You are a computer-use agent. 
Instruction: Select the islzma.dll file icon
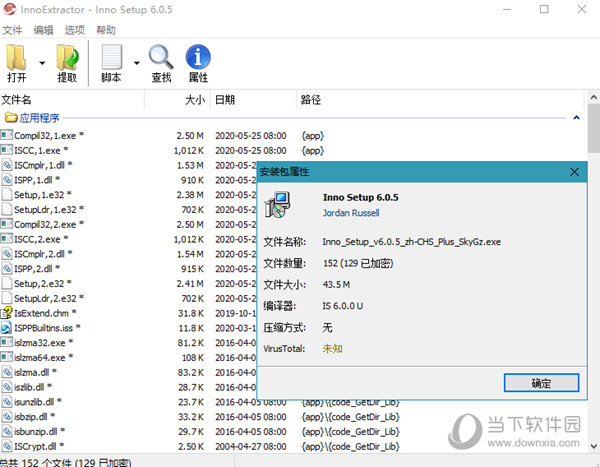pos(7,372)
